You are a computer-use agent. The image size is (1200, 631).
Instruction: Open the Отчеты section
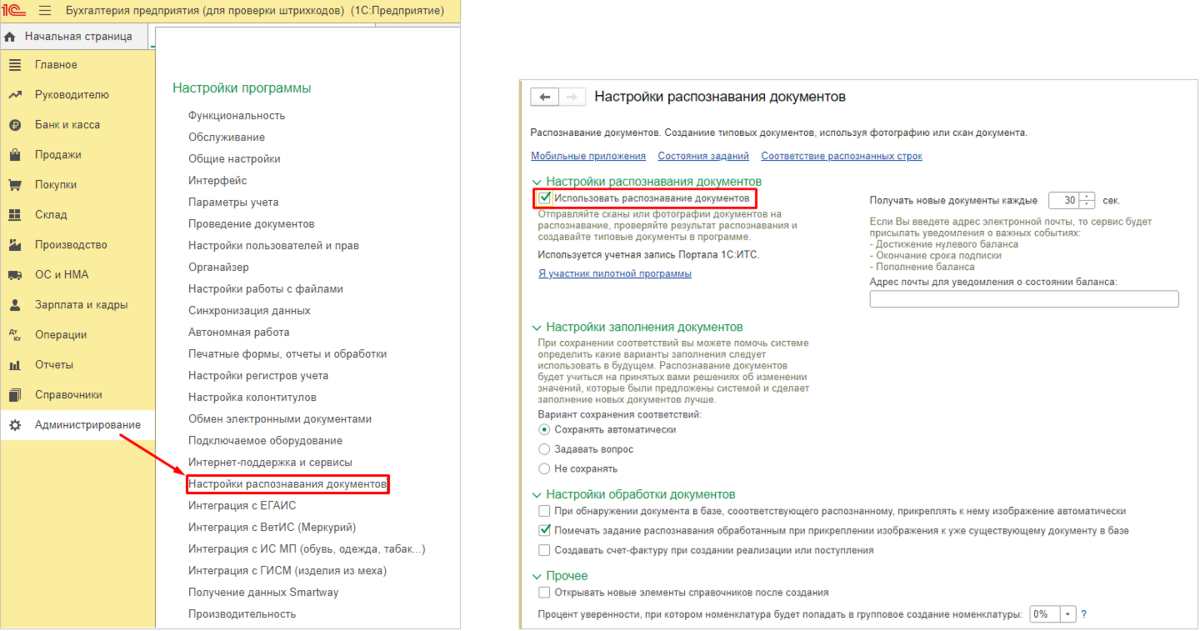pos(55,365)
